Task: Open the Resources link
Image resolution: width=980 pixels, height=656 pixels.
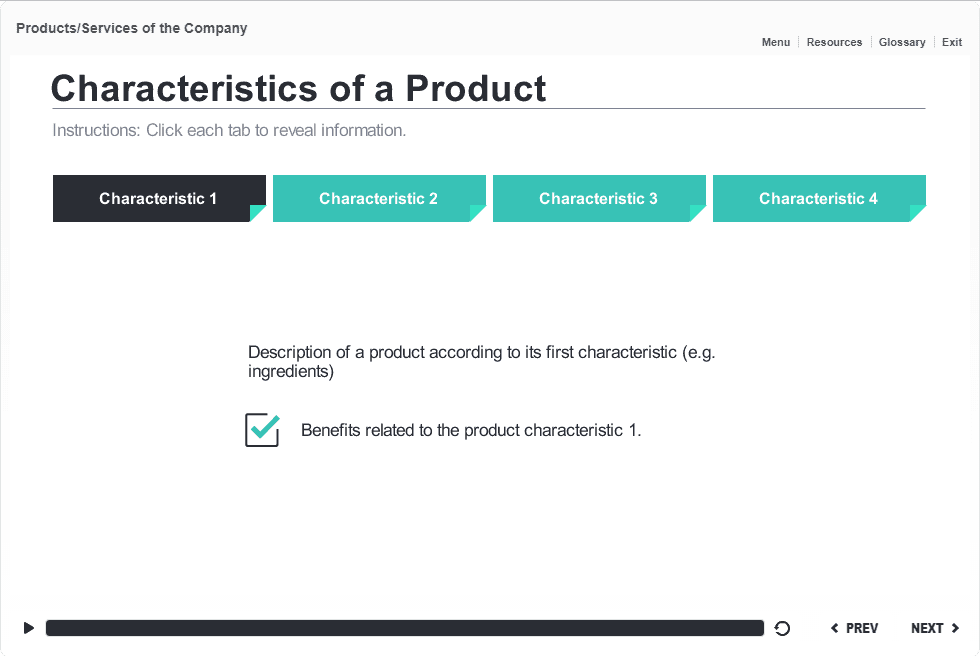Action: 834,42
